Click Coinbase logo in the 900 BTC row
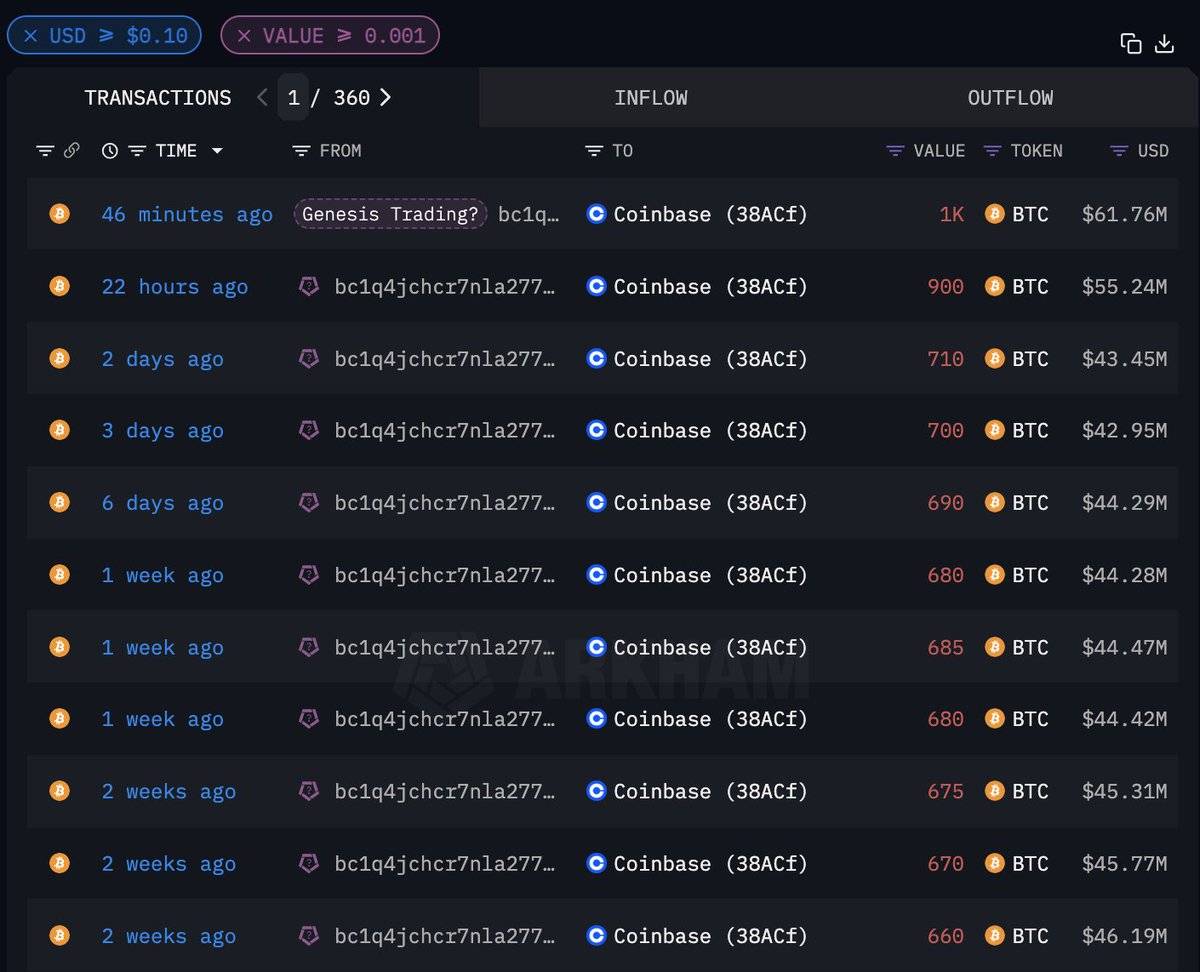Screen dimensions: 1200x972 (596, 286)
